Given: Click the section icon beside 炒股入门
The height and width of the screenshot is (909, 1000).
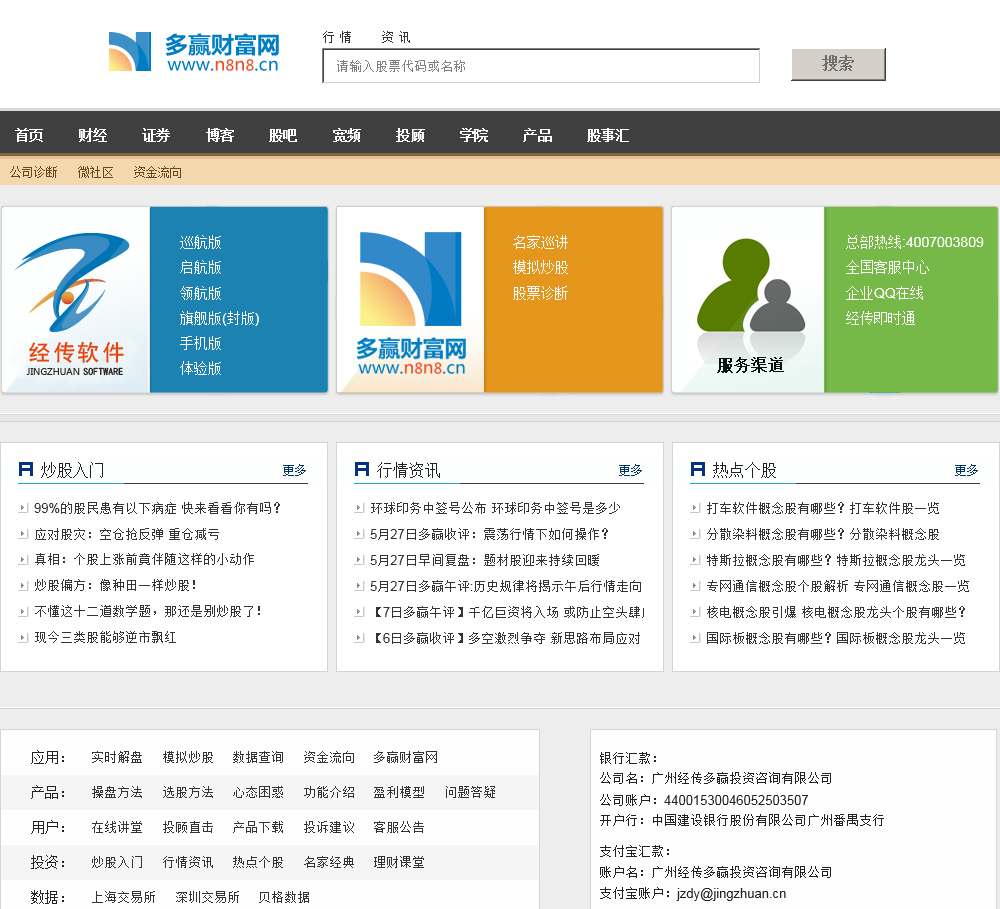Looking at the screenshot, I should (26, 469).
